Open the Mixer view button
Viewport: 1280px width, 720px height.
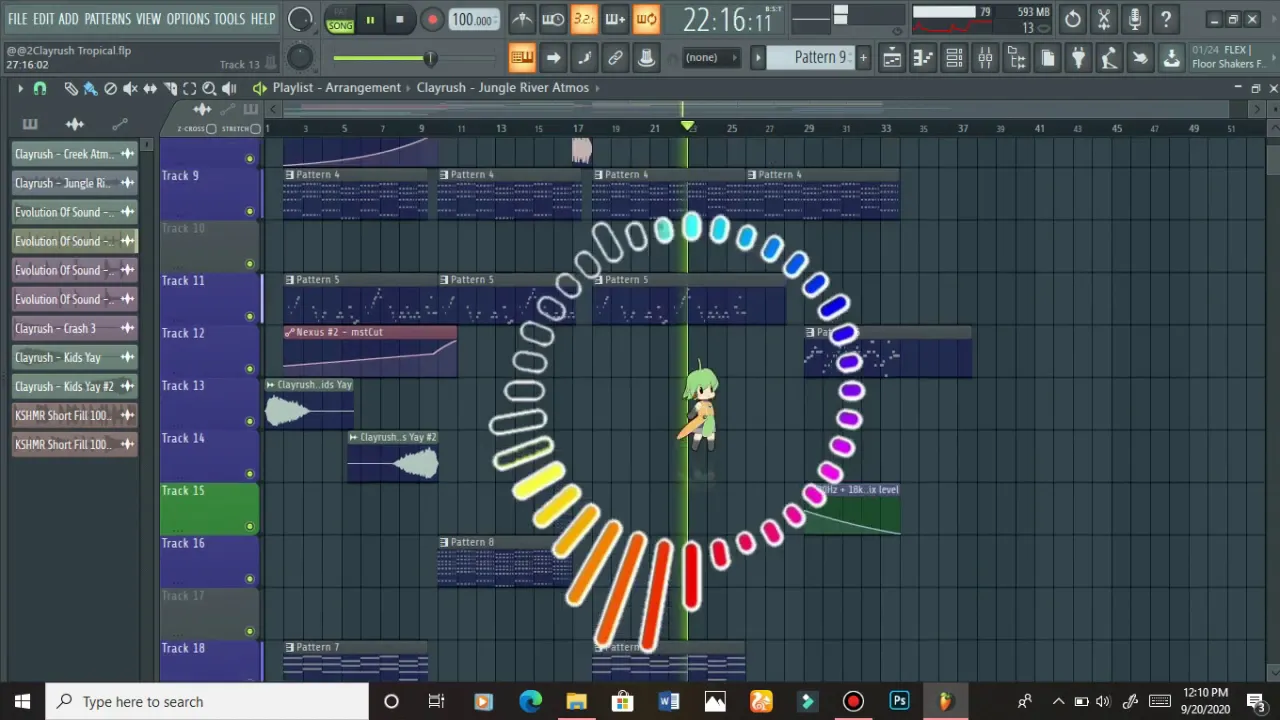coord(985,58)
